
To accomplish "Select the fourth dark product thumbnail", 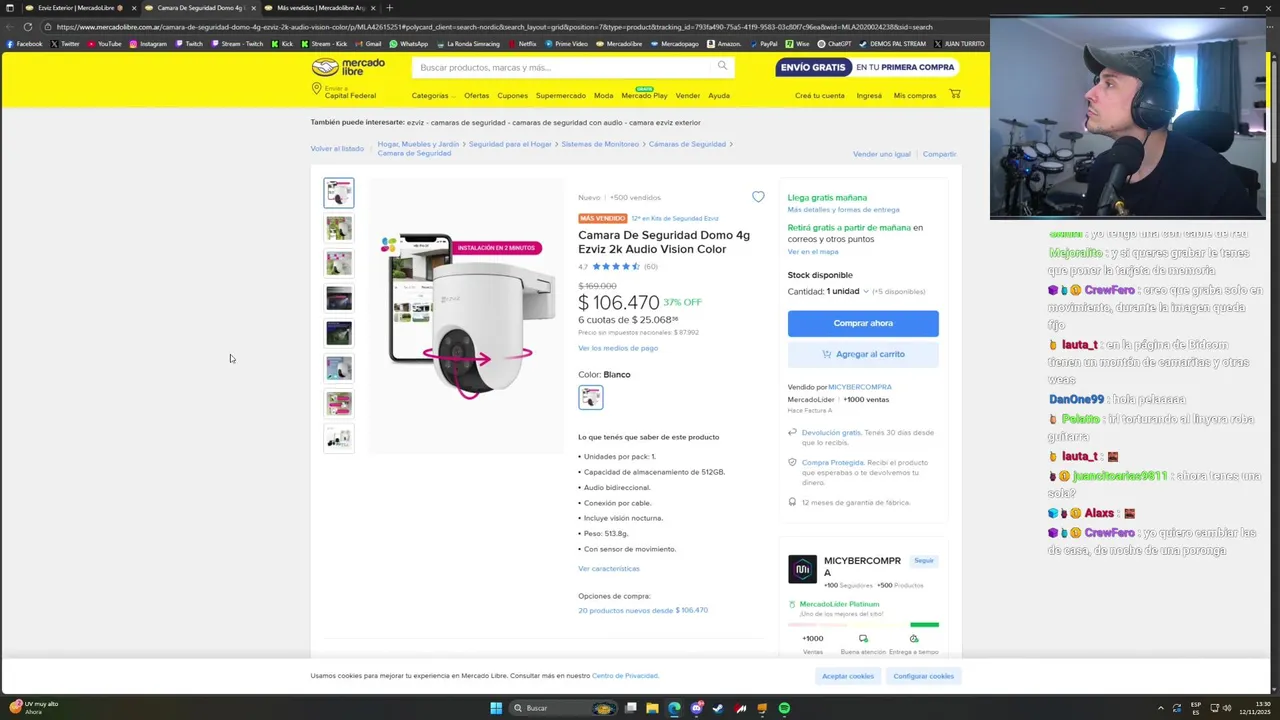I will coord(339,298).
